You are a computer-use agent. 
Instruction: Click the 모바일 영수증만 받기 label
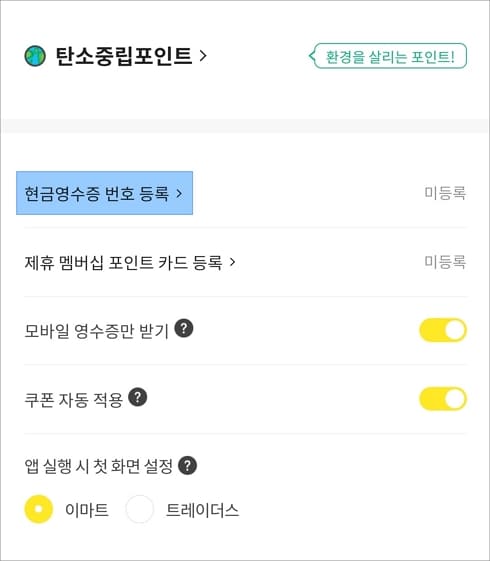97,331
